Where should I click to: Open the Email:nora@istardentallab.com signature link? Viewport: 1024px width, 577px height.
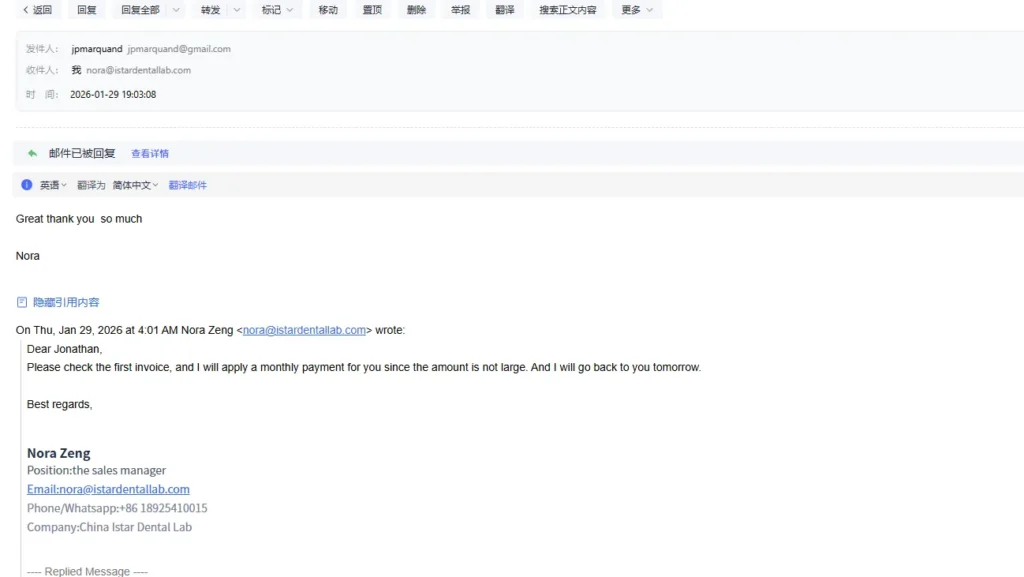tap(108, 489)
